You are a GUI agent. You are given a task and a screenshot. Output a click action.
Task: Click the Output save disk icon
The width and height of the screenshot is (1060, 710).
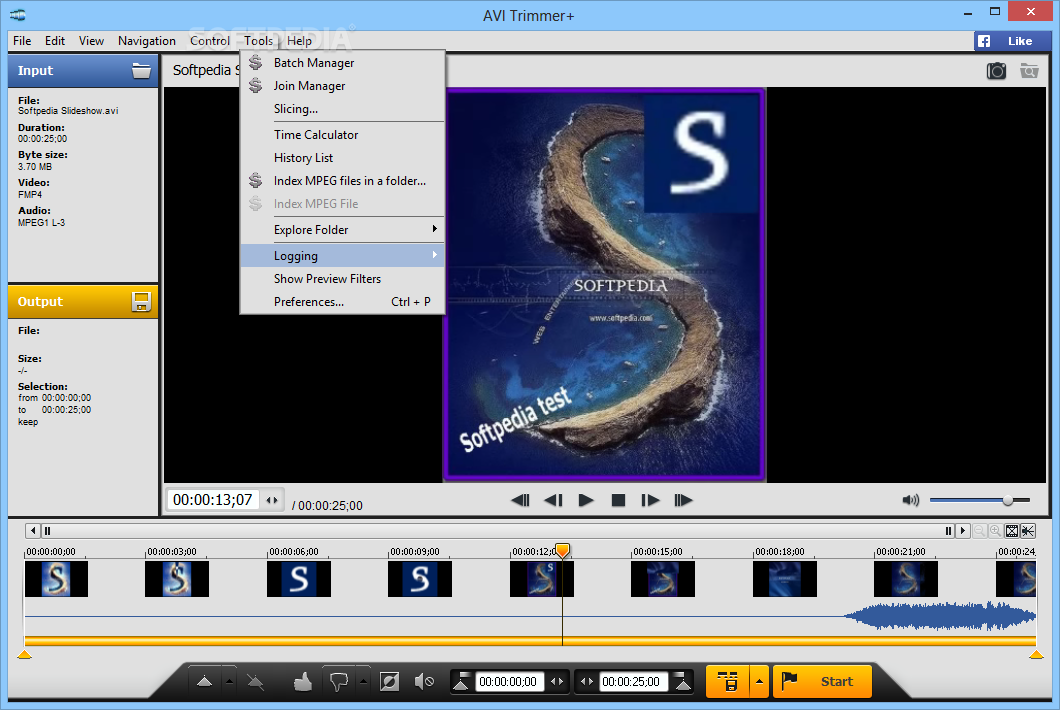point(141,302)
